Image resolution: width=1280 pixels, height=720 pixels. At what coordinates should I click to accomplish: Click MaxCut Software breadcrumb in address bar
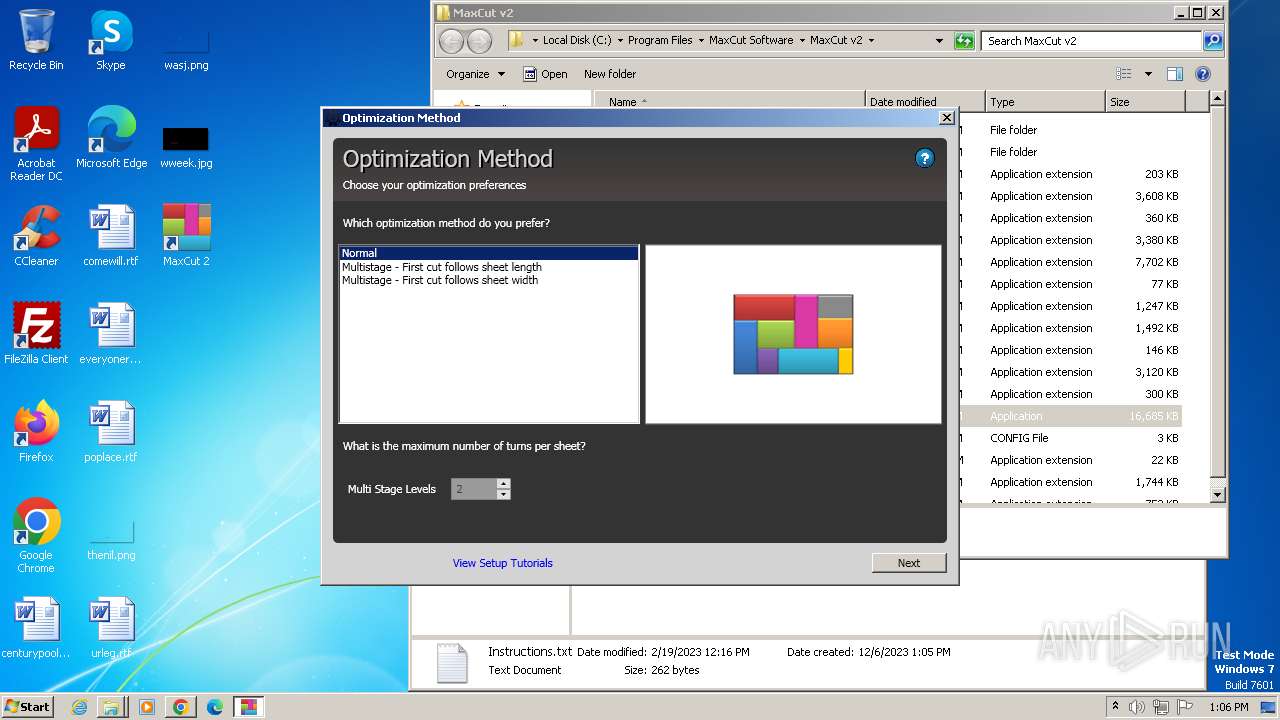point(751,41)
